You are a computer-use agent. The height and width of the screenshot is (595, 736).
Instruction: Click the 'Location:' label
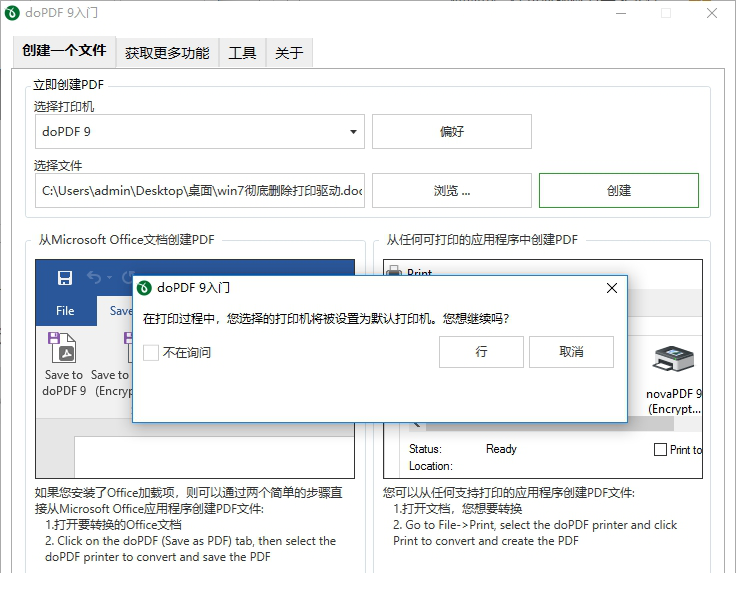click(x=430, y=466)
